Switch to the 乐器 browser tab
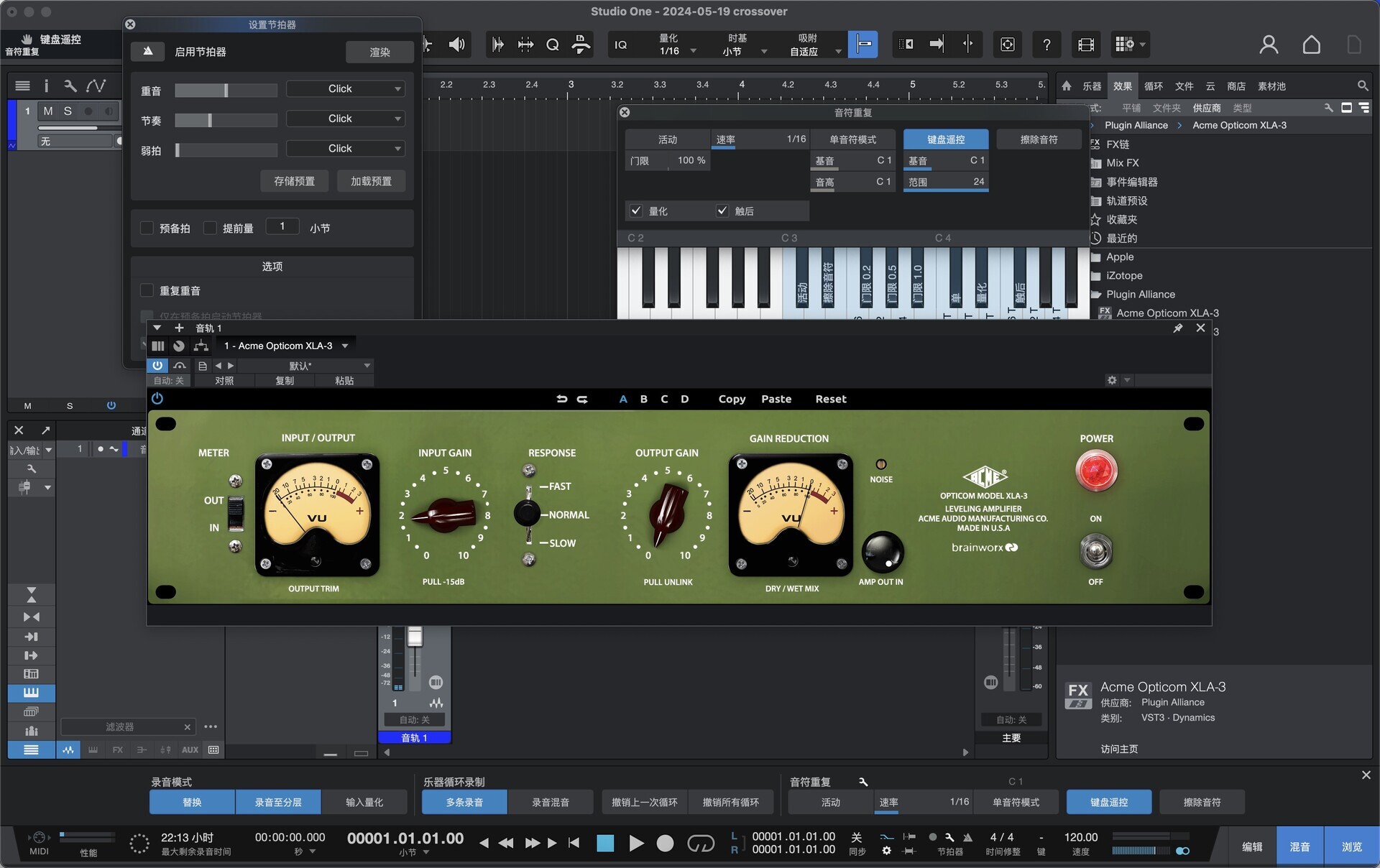The height and width of the screenshot is (868, 1380). pos(1092,86)
